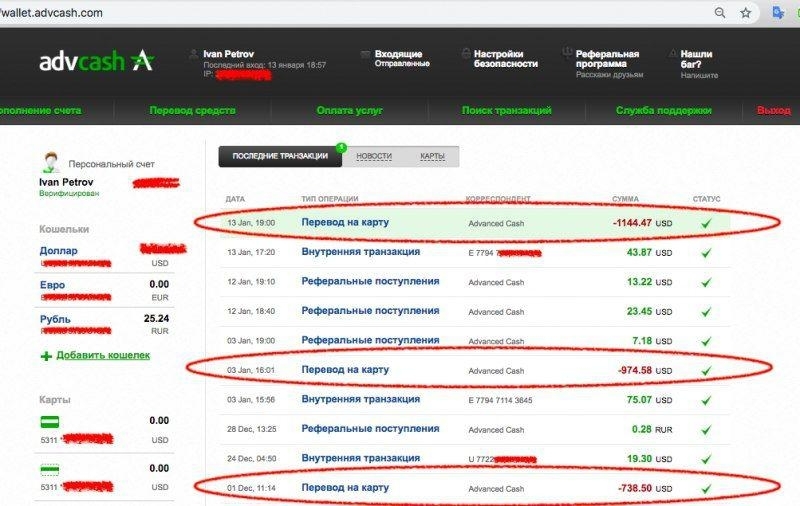Open Входящие messages link in header

tap(397, 53)
